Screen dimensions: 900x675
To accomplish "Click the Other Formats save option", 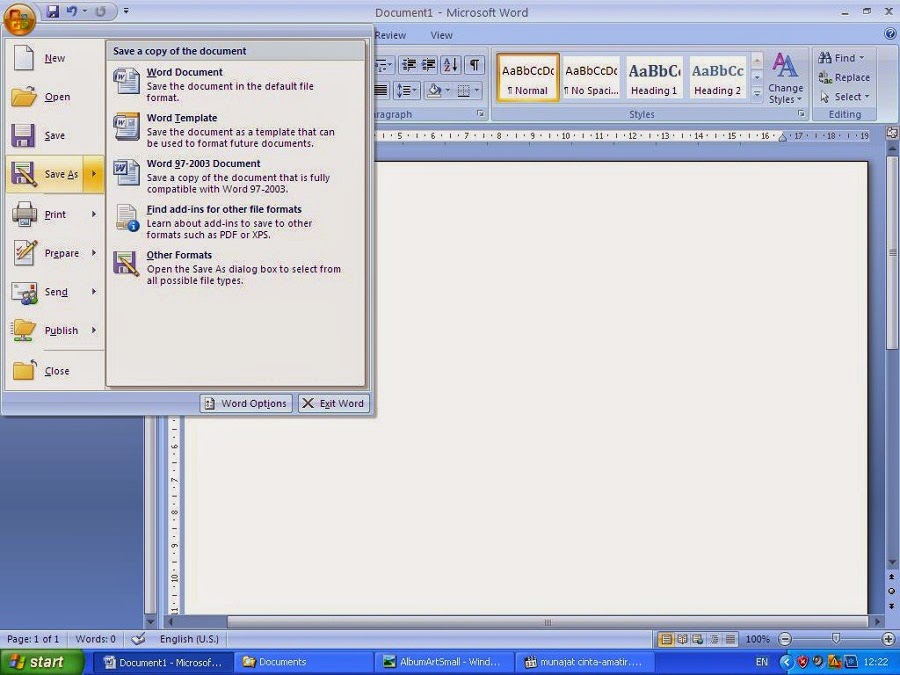I will (235, 267).
